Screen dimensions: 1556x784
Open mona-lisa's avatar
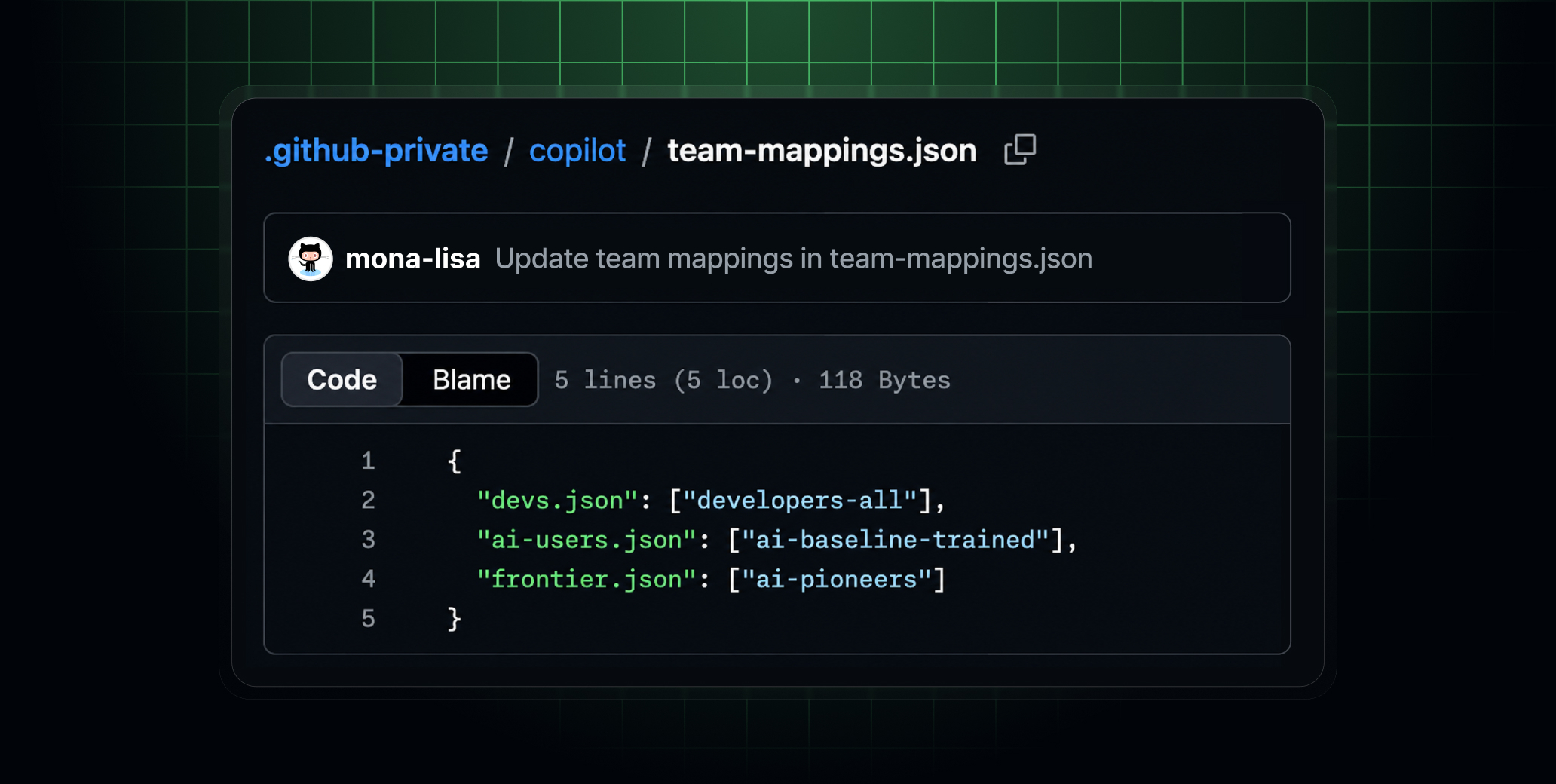tap(311, 259)
